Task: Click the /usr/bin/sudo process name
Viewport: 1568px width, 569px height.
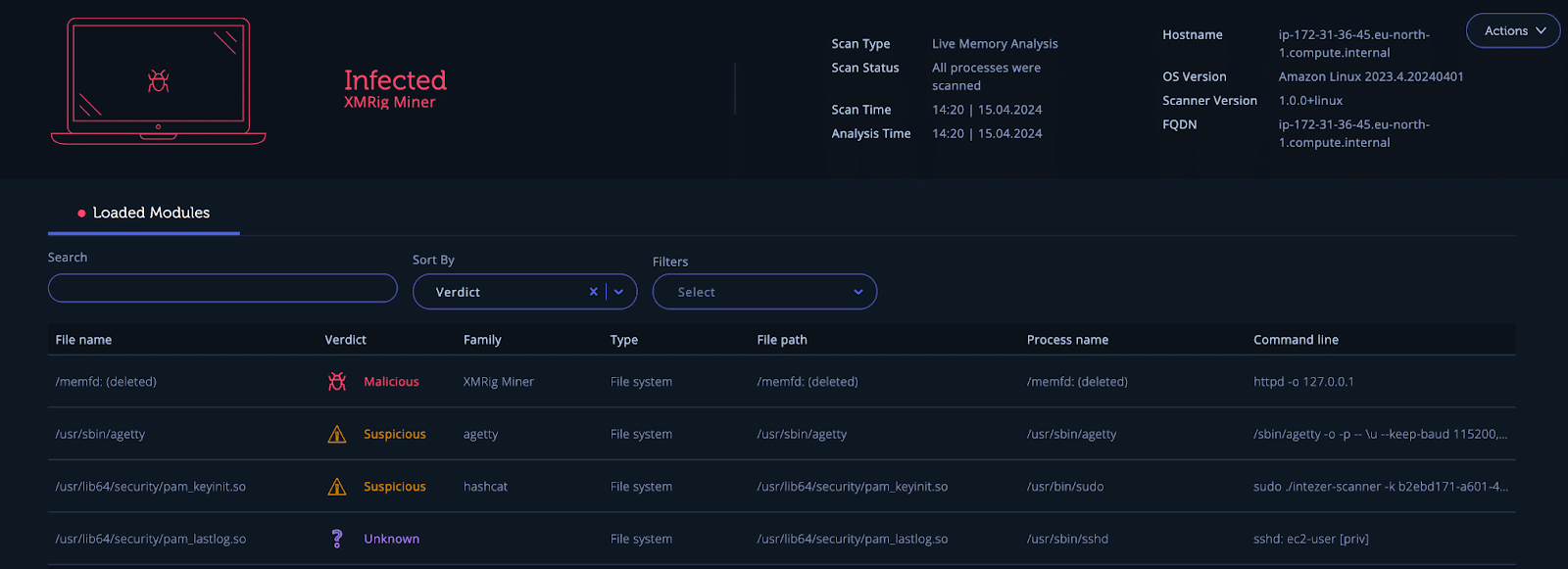Action: pyautogui.click(x=1065, y=487)
